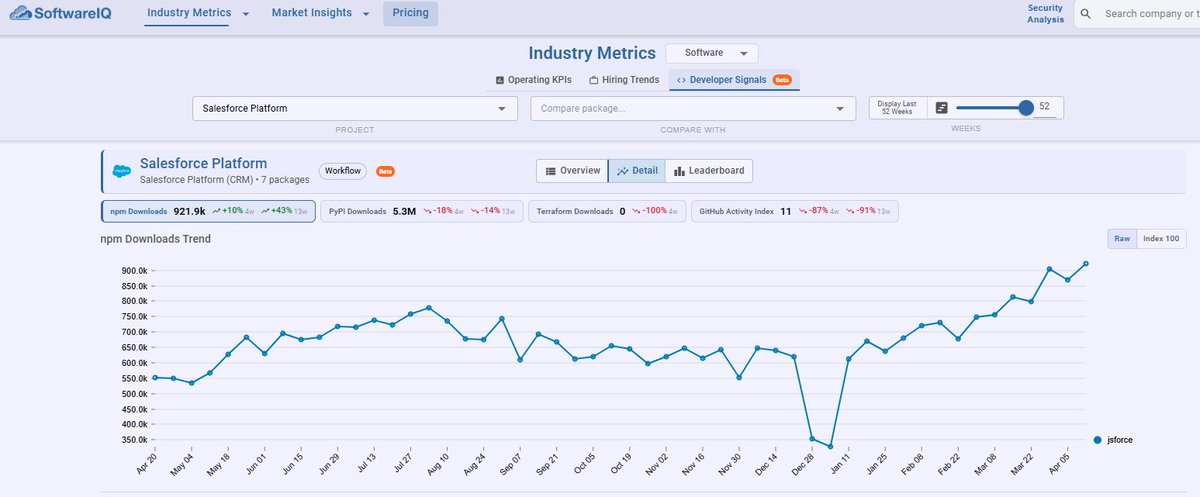1200x497 pixels.
Task: Expand the Market Insights dropdown arrow
Action: point(366,14)
